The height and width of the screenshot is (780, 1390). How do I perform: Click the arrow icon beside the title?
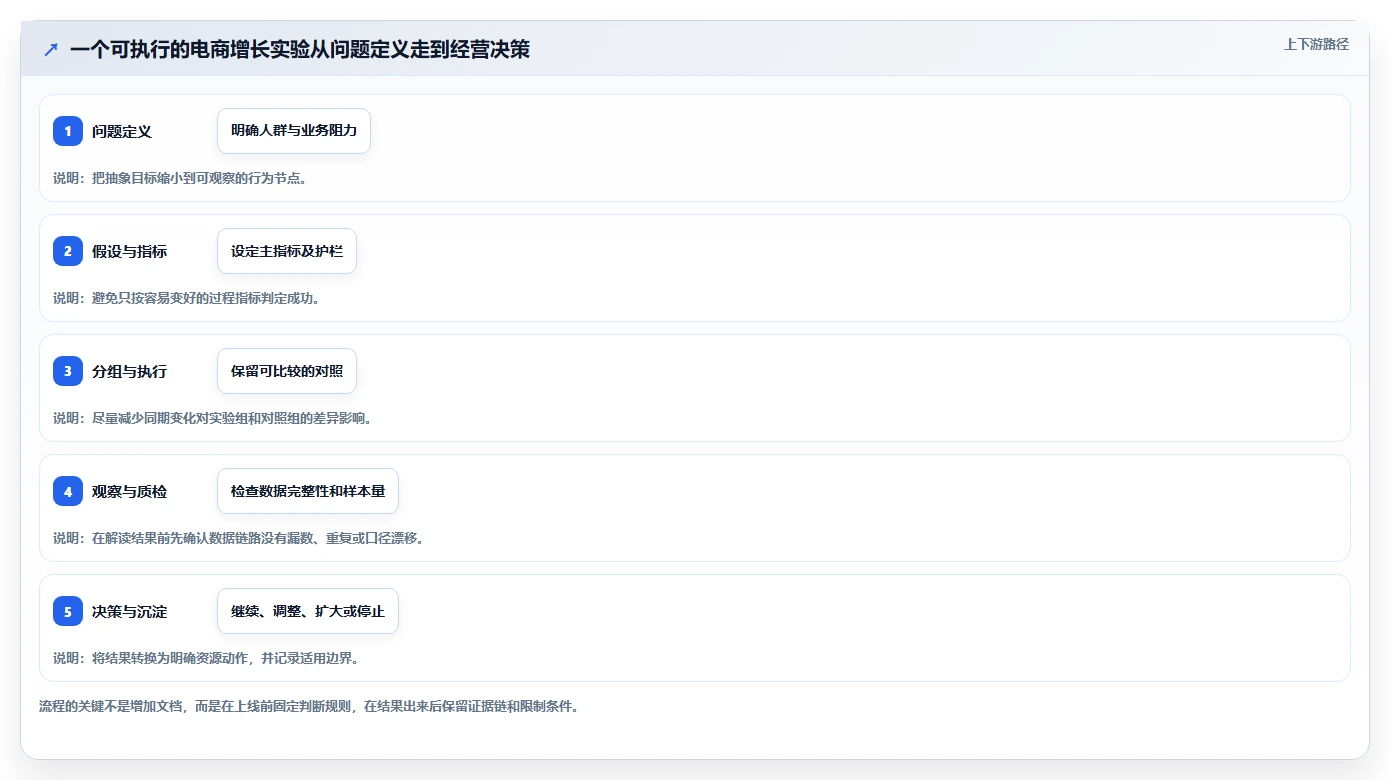51,50
